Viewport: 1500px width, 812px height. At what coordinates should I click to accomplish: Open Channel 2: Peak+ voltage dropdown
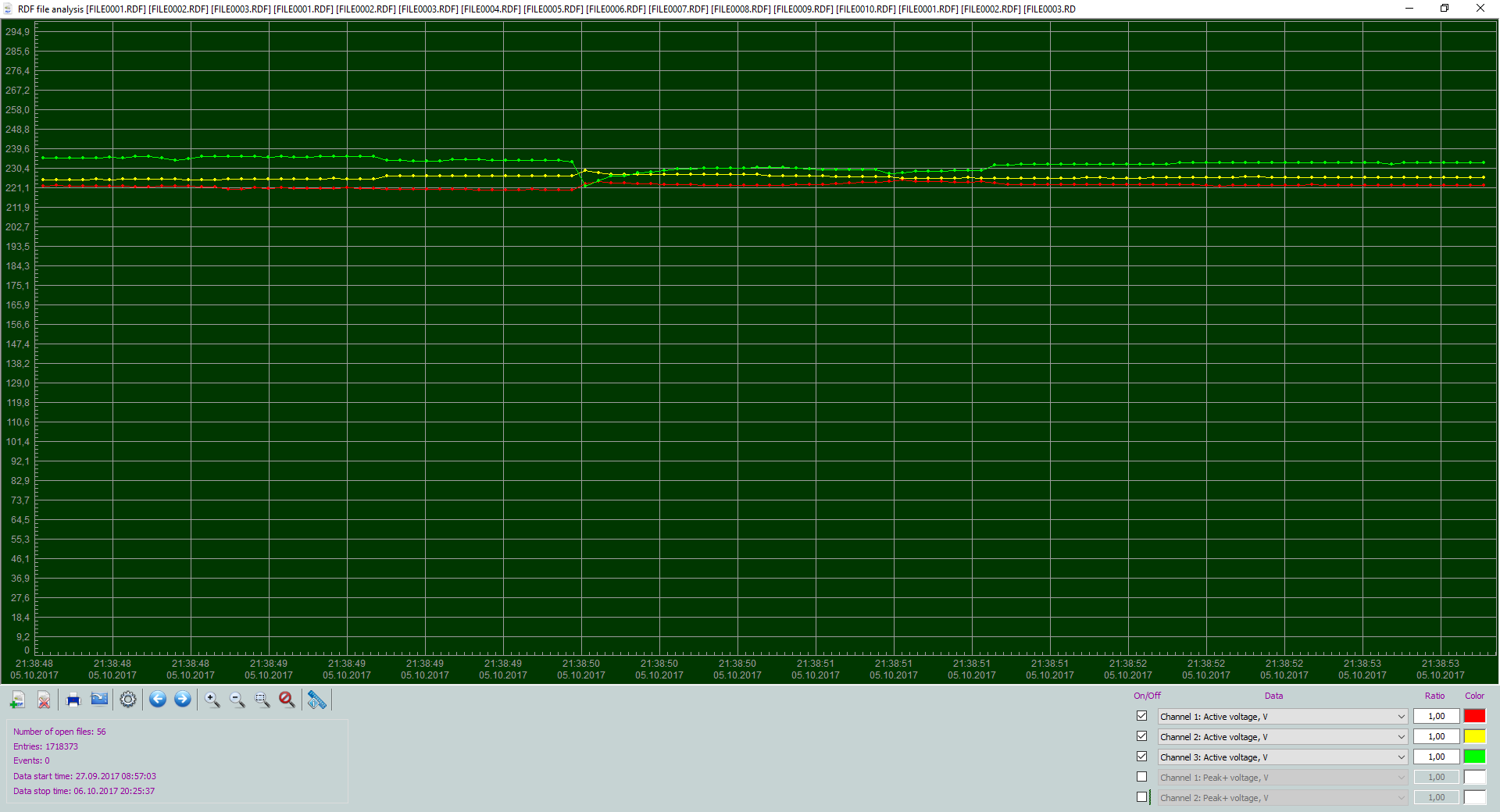pos(1283,798)
